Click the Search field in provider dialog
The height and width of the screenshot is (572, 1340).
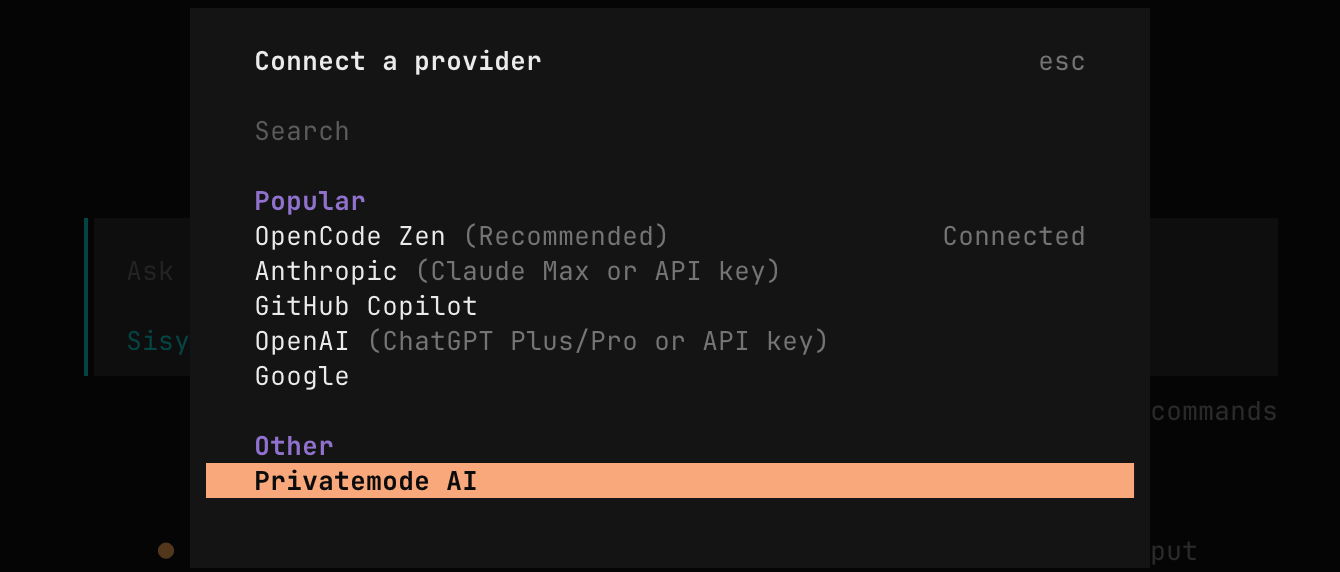pos(302,131)
